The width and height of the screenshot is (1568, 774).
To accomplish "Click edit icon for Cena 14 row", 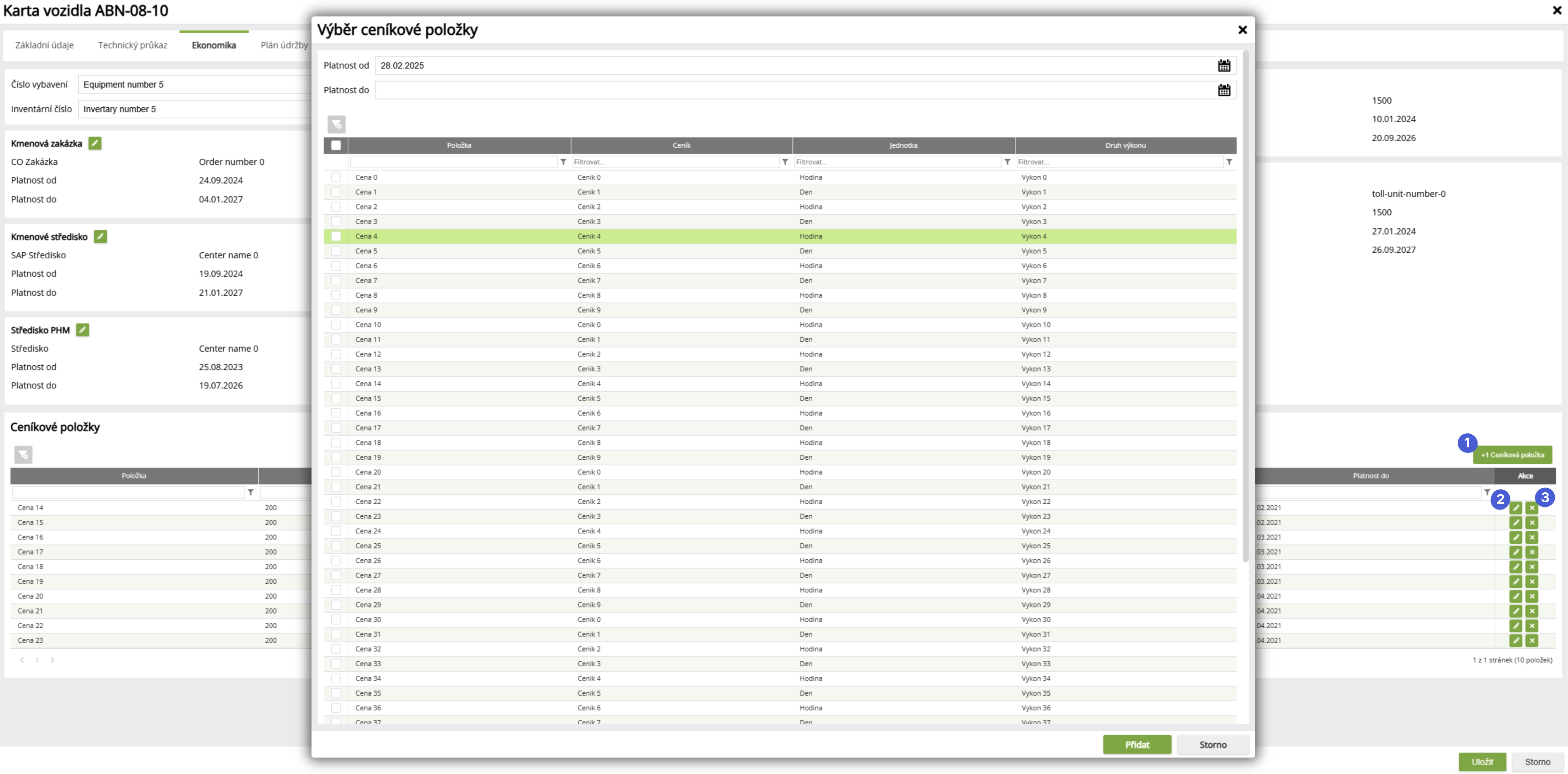I will [1516, 508].
